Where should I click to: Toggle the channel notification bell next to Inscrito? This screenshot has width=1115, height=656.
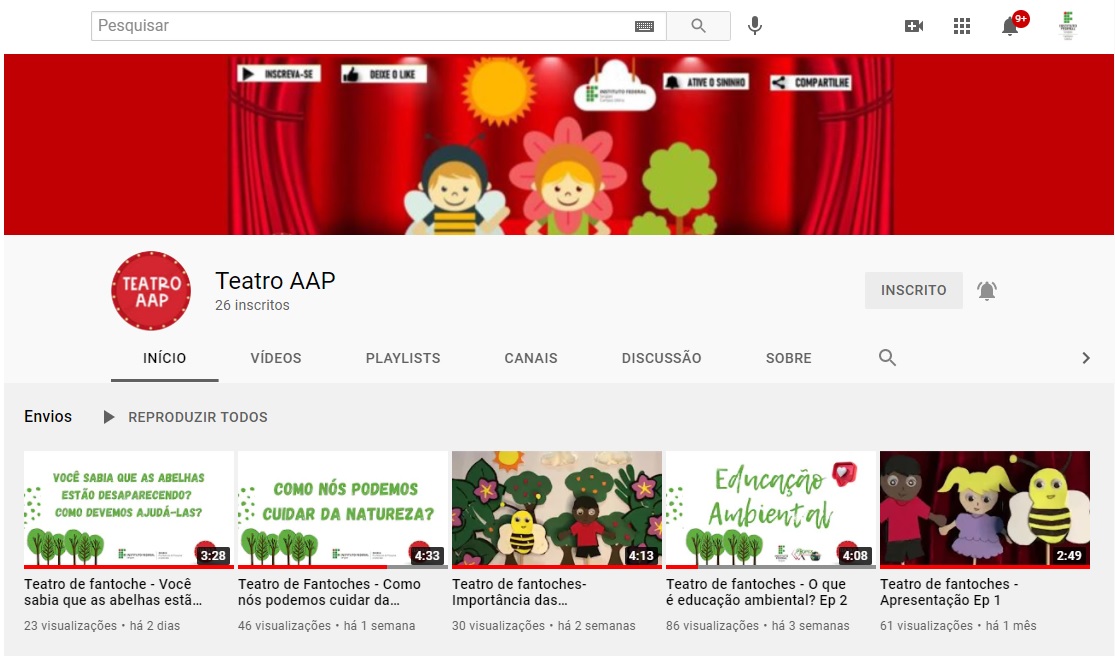tap(987, 291)
